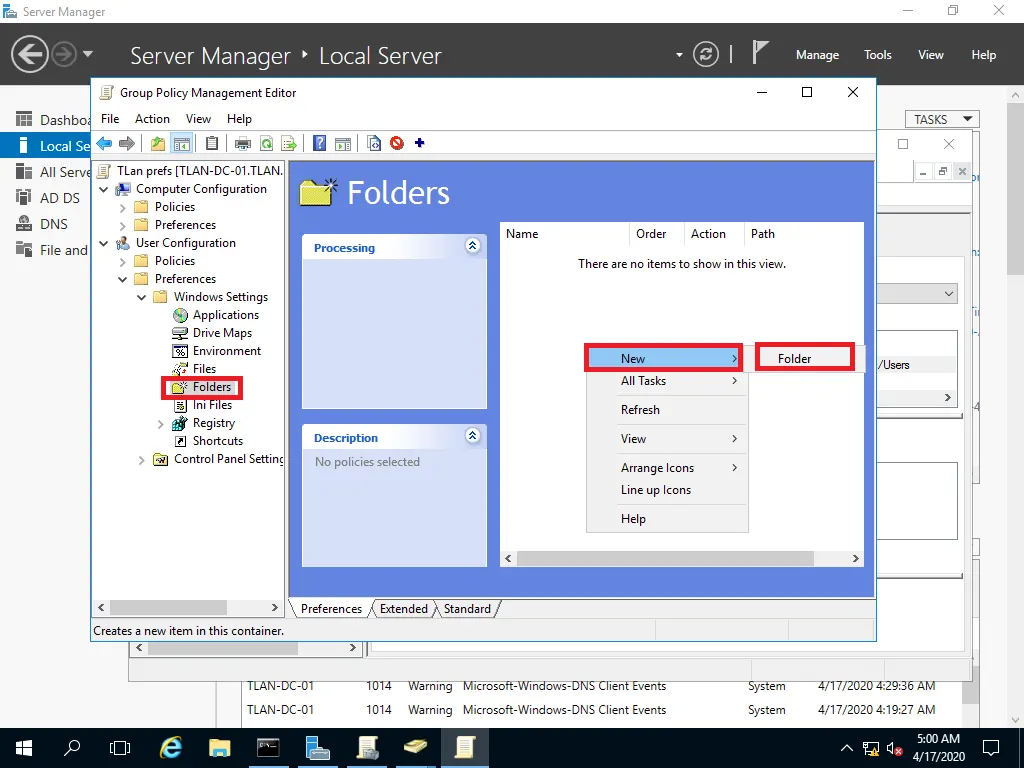This screenshot has width=1024, height=768.
Task: Choose Folder in the New submenu
Action: click(x=805, y=359)
